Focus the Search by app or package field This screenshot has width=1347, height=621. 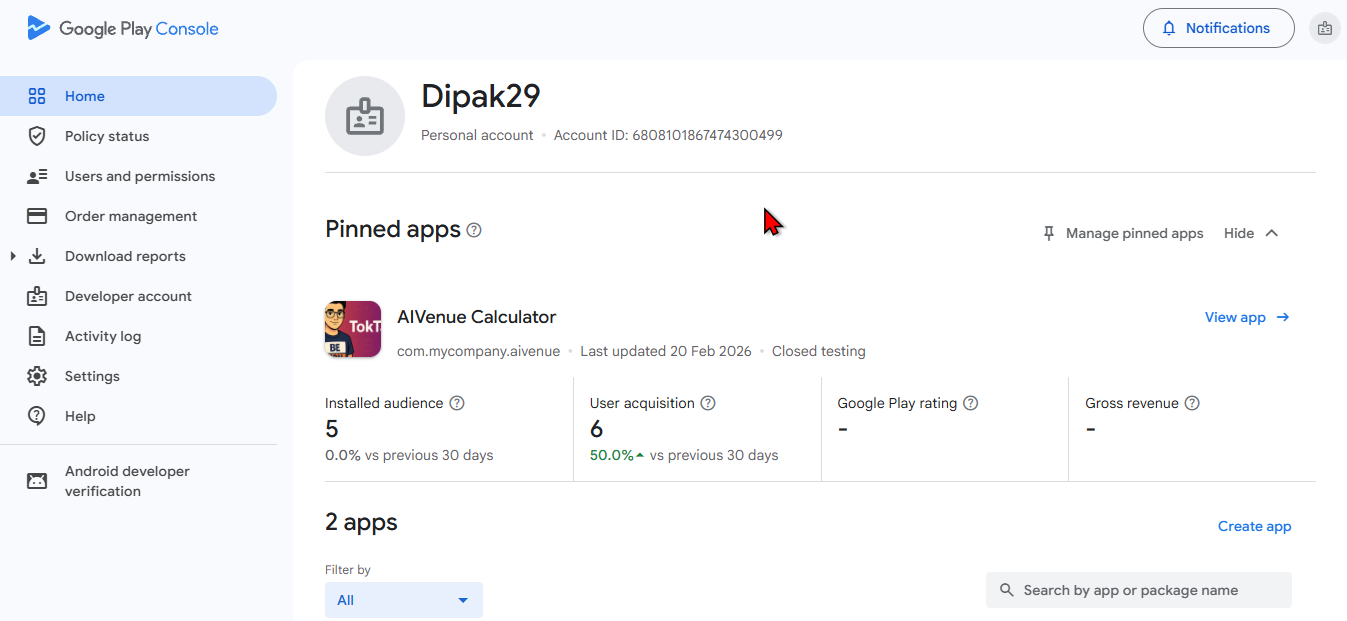1138,590
